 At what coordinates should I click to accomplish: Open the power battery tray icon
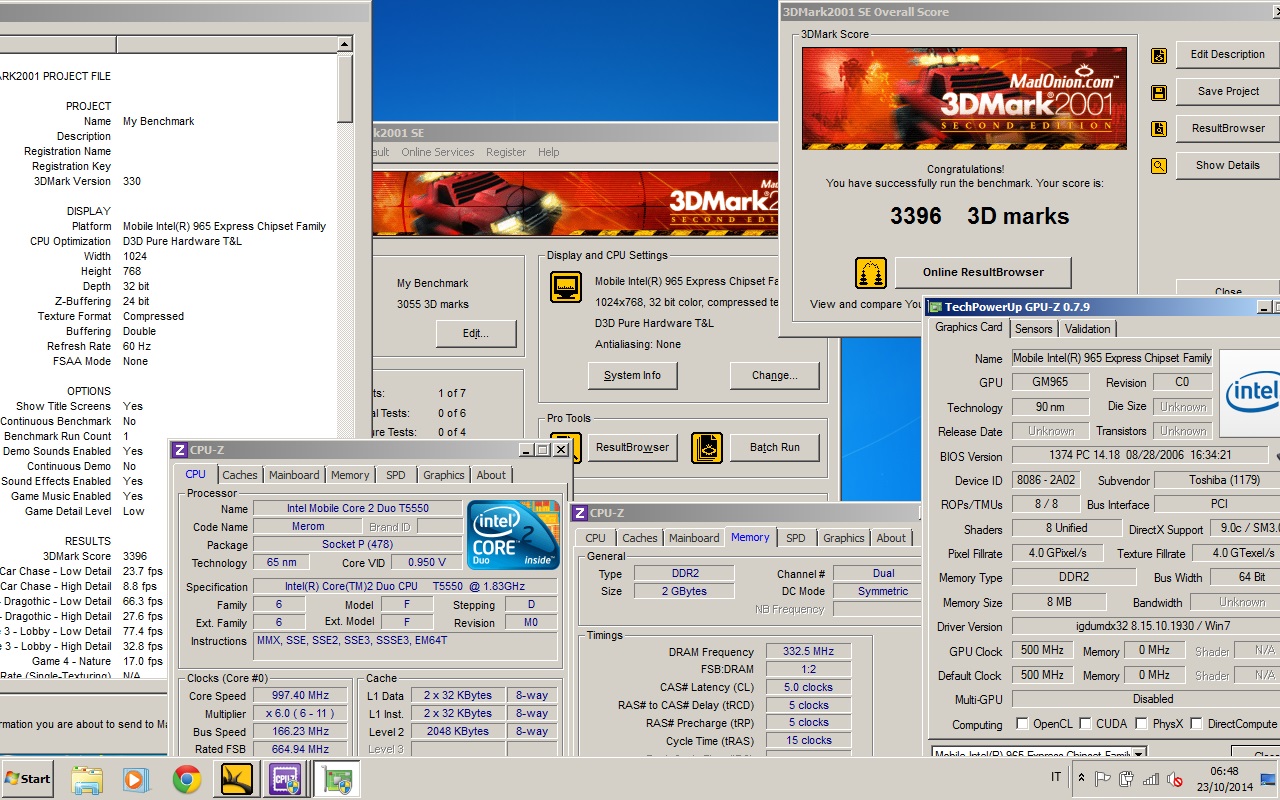point(1127,778)
